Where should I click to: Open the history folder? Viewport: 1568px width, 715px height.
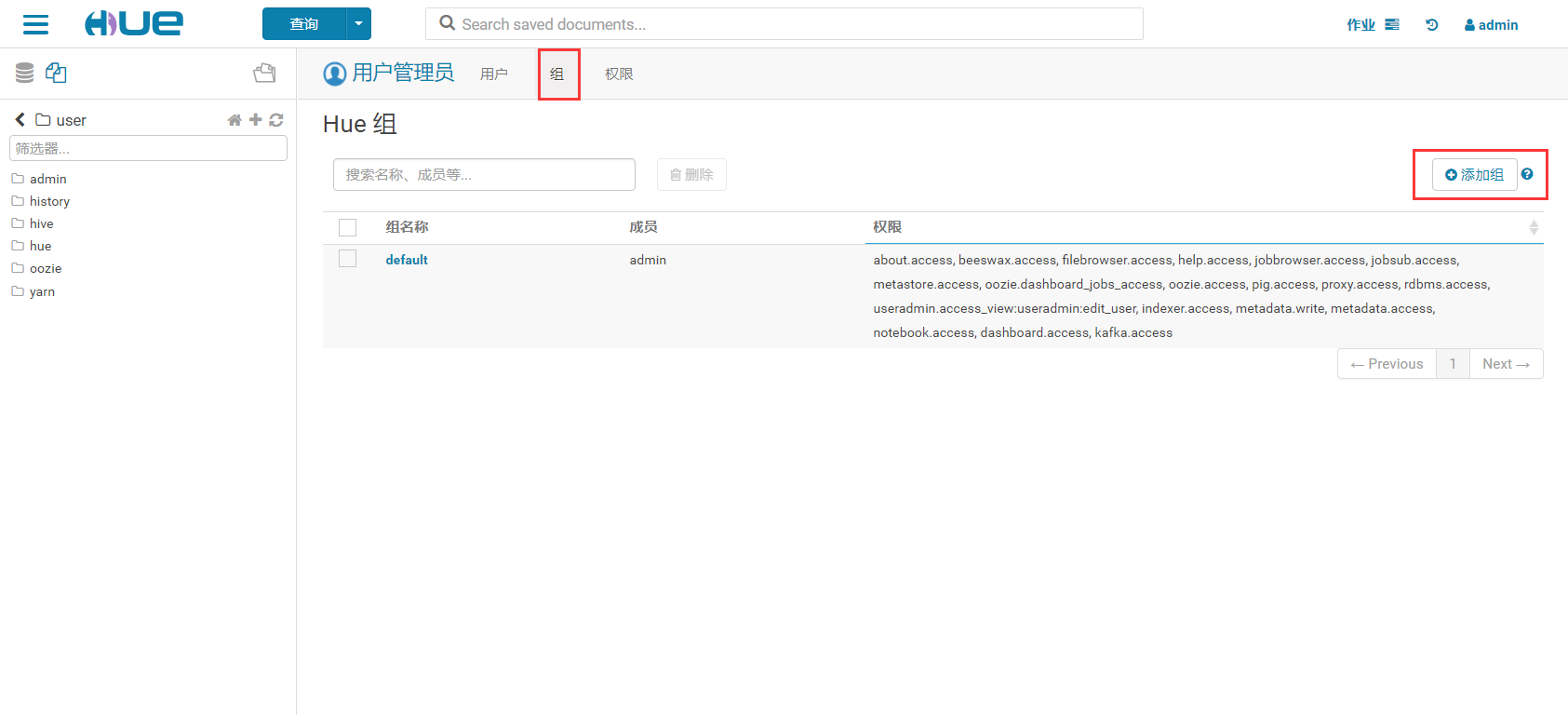(49, 201)
